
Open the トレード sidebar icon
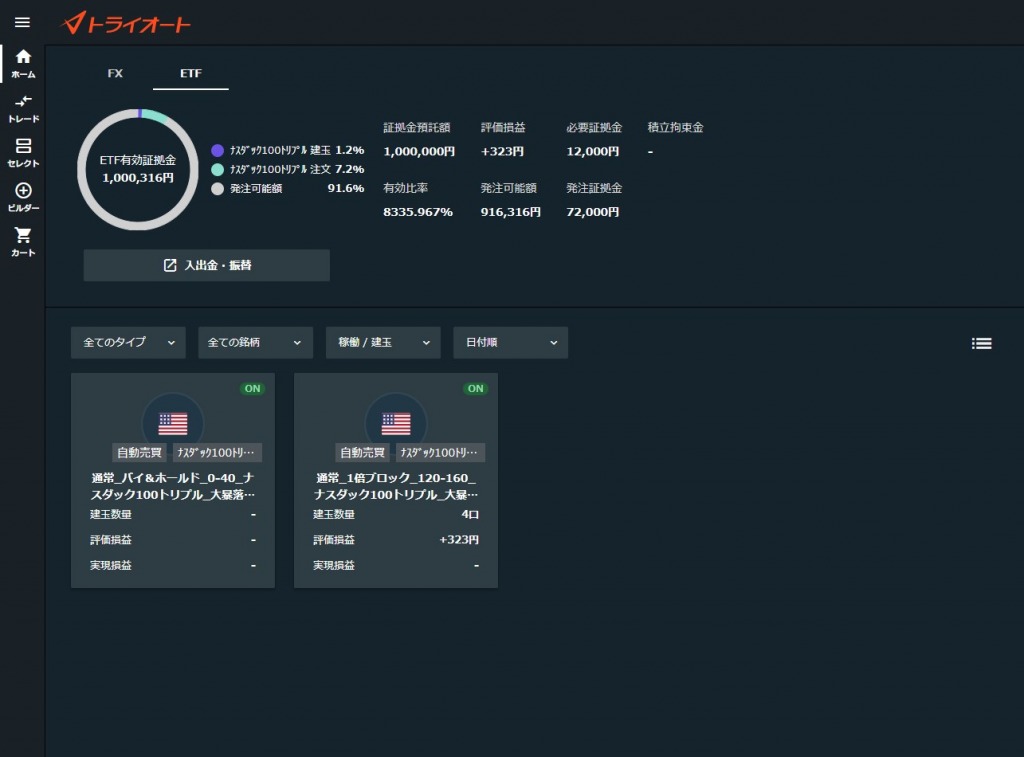point(23,108)
